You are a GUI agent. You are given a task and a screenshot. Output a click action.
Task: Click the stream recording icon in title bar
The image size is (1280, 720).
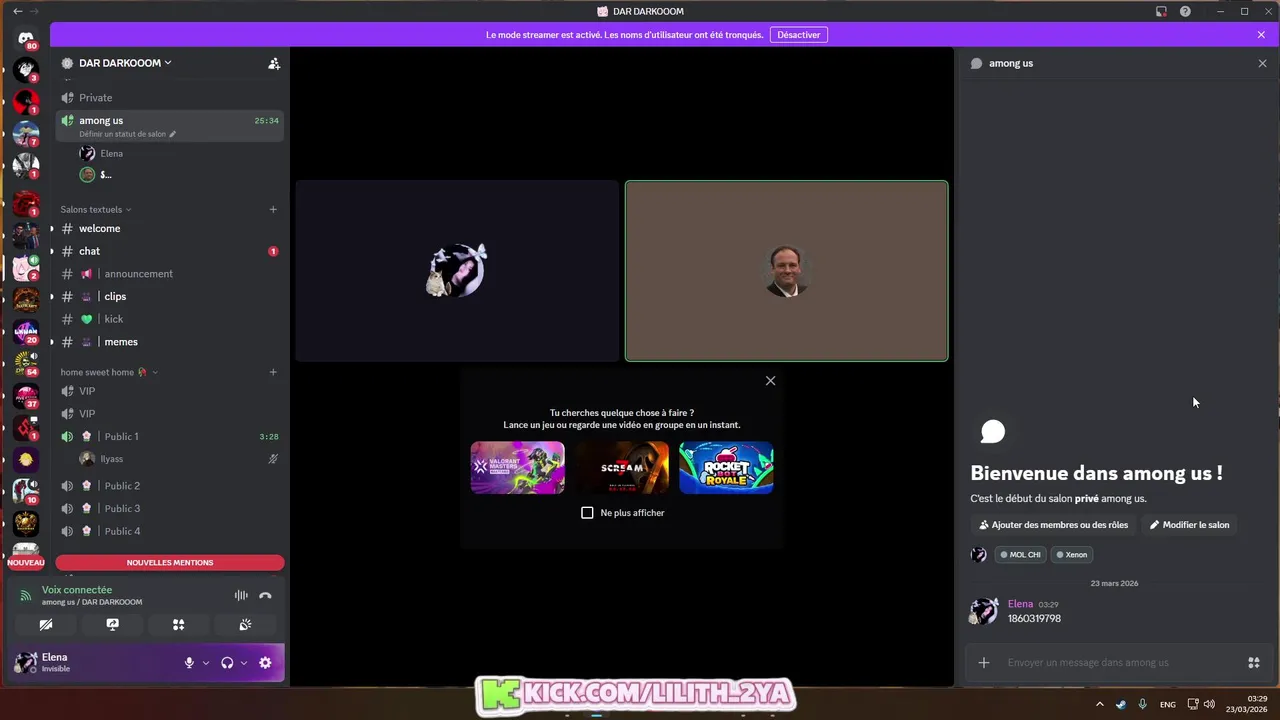click(x=1161, y=11)
